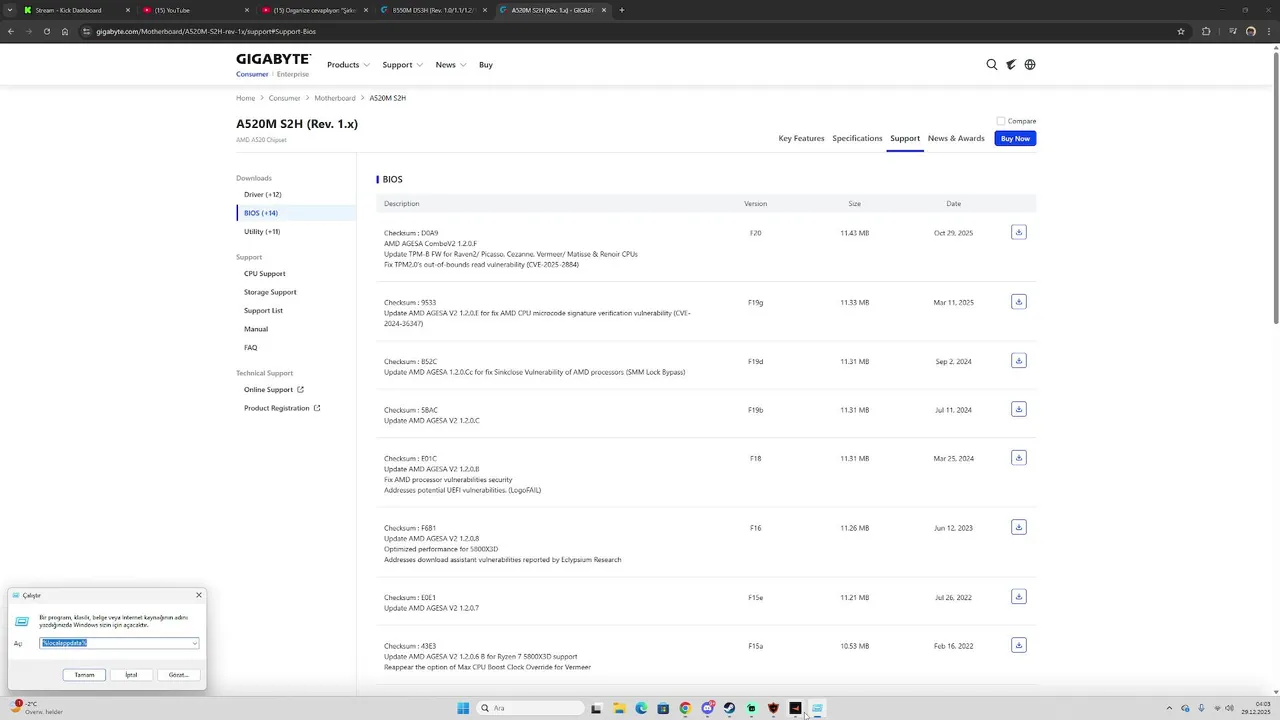This screenshot has width=1280, height=720.
Task: Click Gözat... in the Run dialog
Action: point(178,675)
